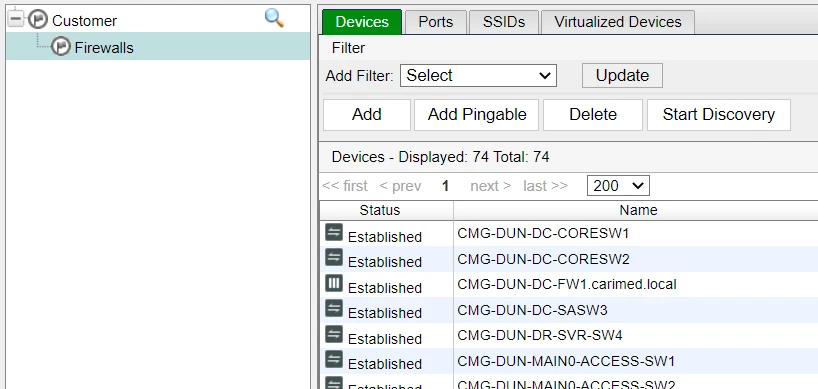Click switch icon for CMG-DUN-DR-SVR-SW4
The image size is (818, 389).
[x=334, y=334]
